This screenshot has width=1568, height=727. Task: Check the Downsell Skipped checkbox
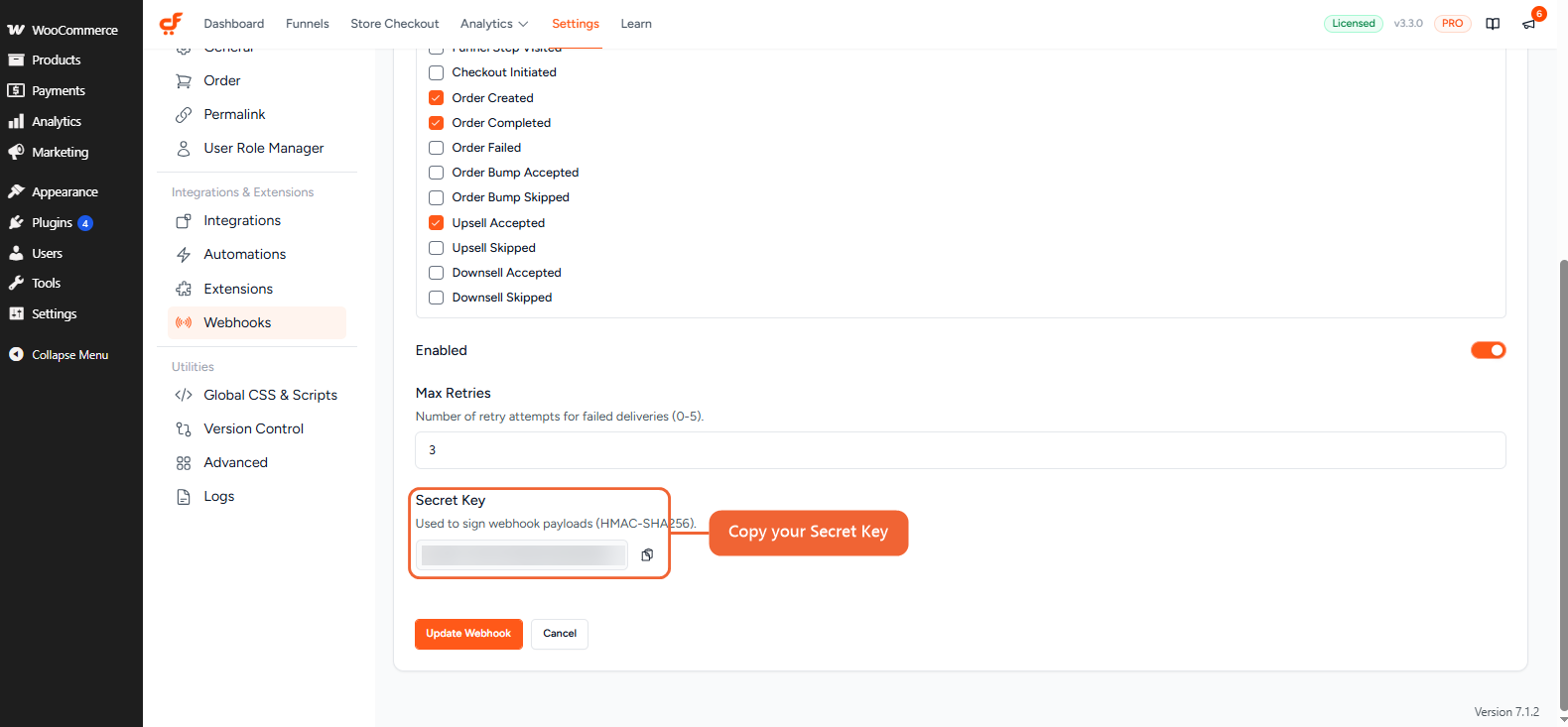click(436, 298)
